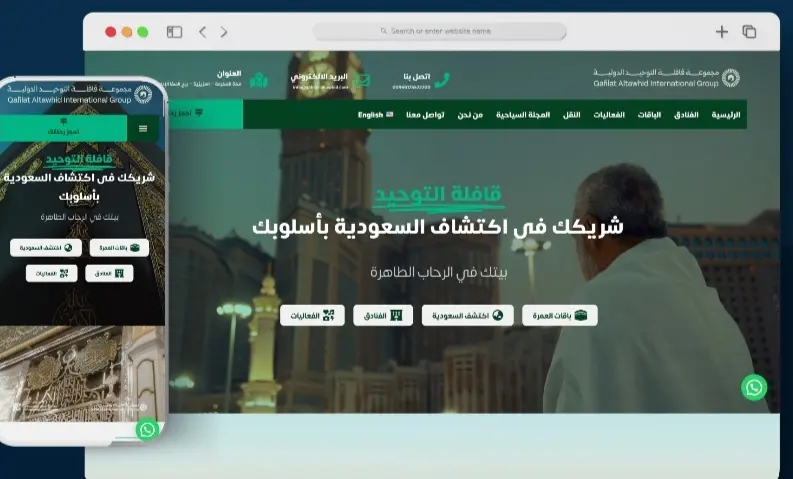Click العنوان address label in header
This screenshot has height=479, width=793.
click(x=229, y=74)
